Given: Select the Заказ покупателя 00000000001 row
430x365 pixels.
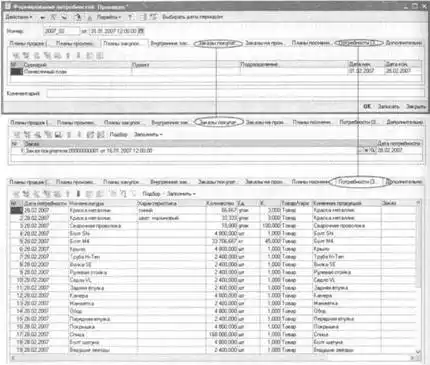Looking at the screenshot, I should click(190, 151).
